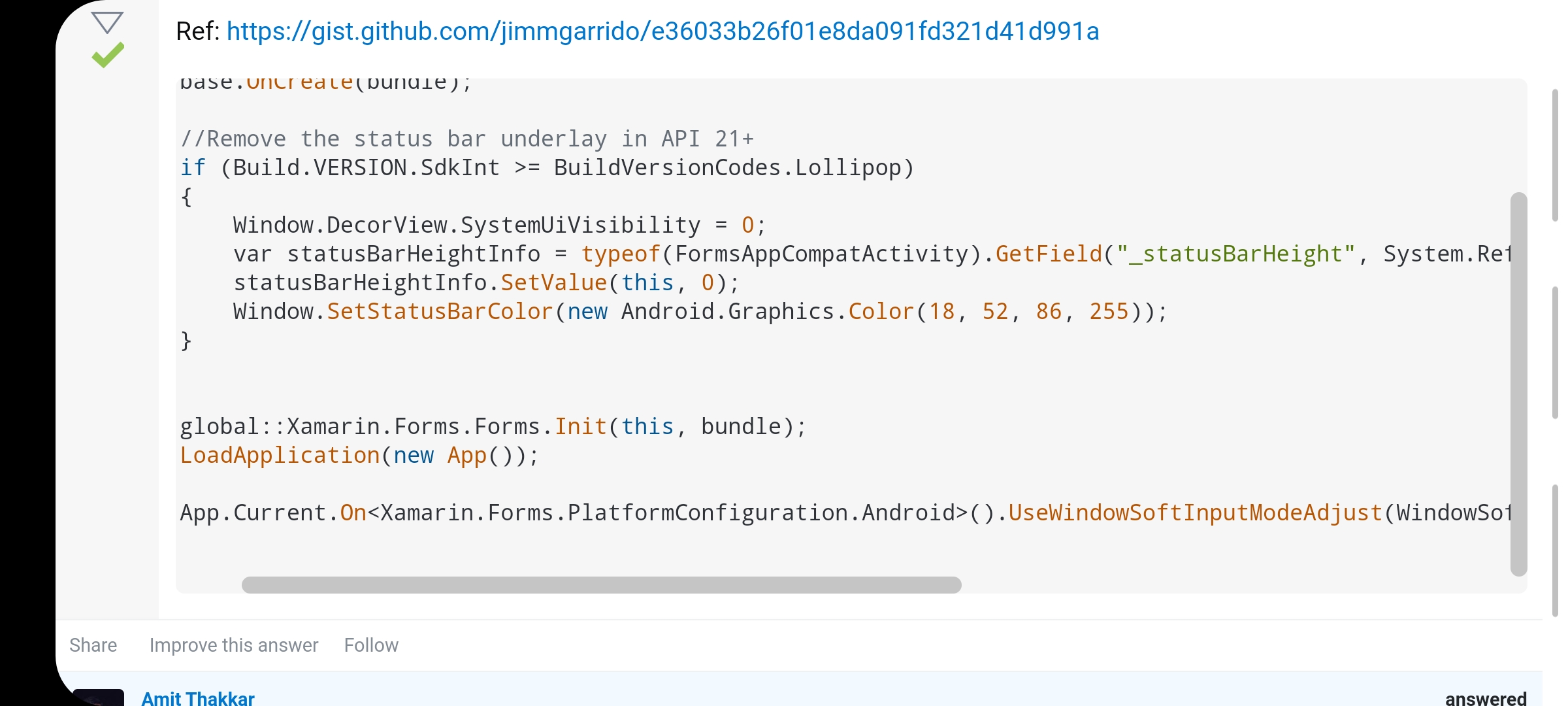Screen dimensions: 1568x706
Task: Click the code block's vertical scrollbar thumb
Action: [x=1518, y=384]
